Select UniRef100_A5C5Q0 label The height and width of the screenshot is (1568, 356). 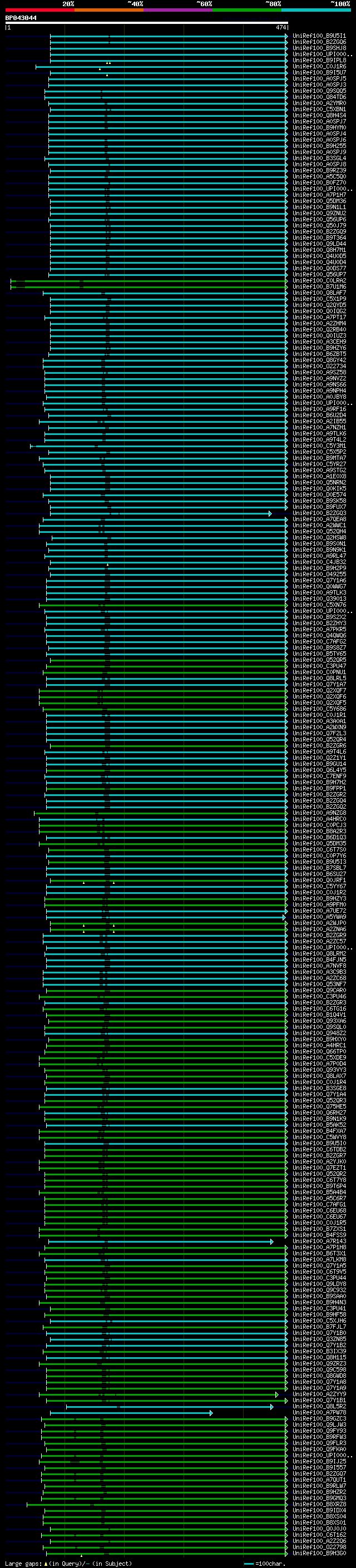pyautogui.click(x=319, y=176)
